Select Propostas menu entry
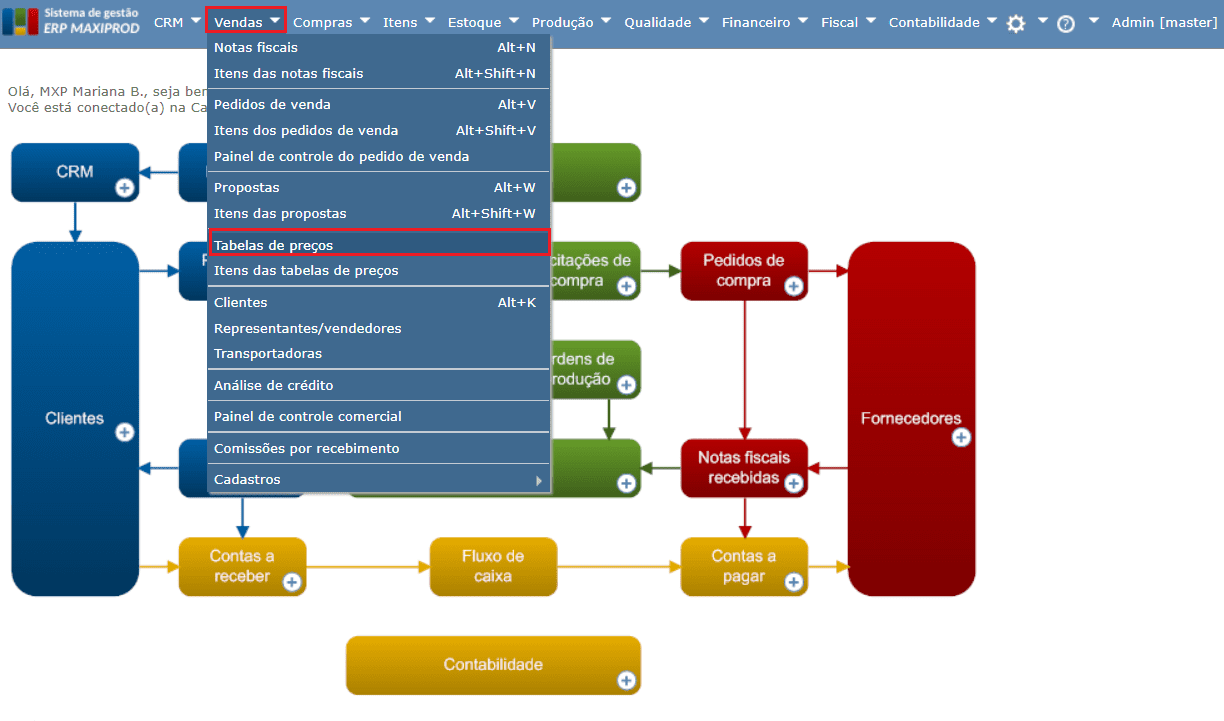The image size is (1224, 721). click(379, 187)
